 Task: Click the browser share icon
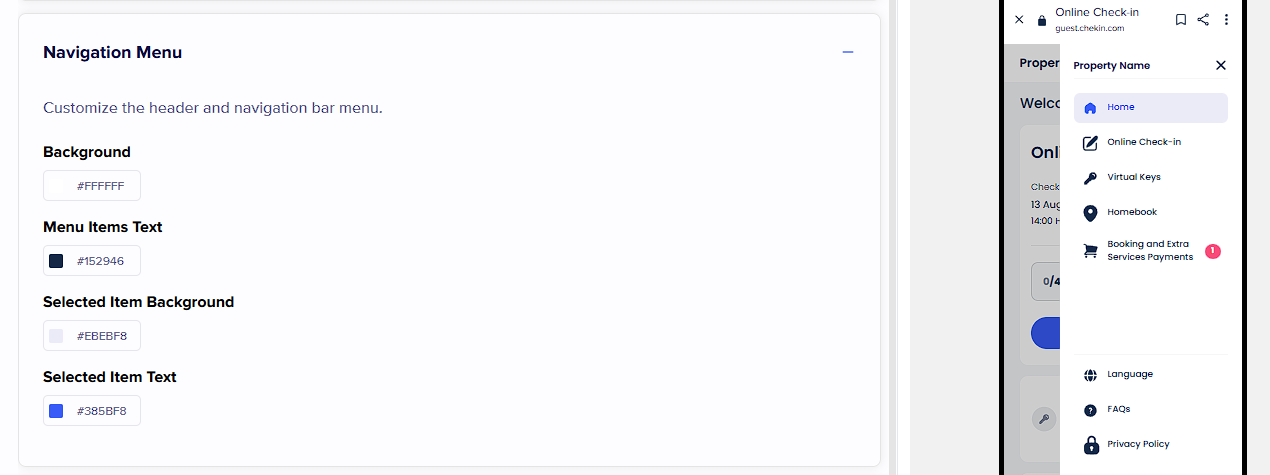pos(1203,19)
